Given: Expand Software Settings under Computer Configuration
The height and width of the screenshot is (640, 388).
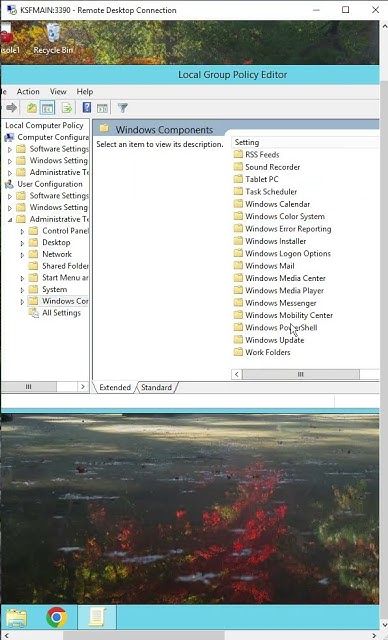Looking at the screenshot, I should pyautogui.click(x=10, y=149).
